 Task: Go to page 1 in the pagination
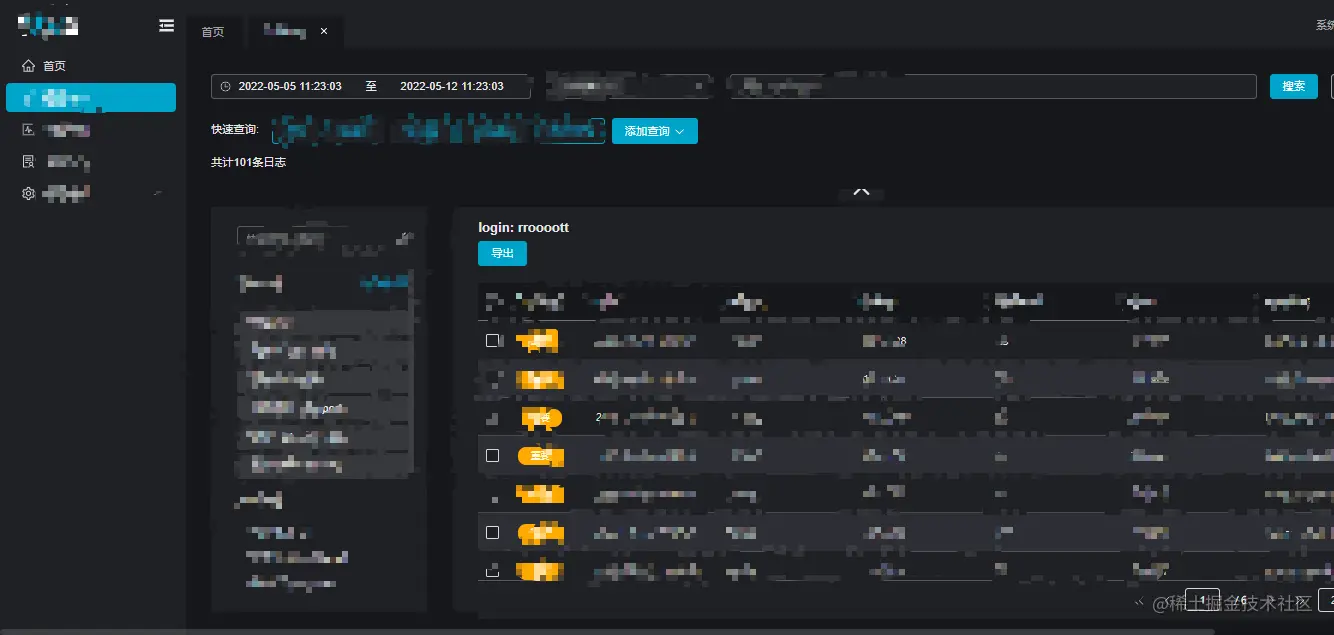tap(1202, 601)
